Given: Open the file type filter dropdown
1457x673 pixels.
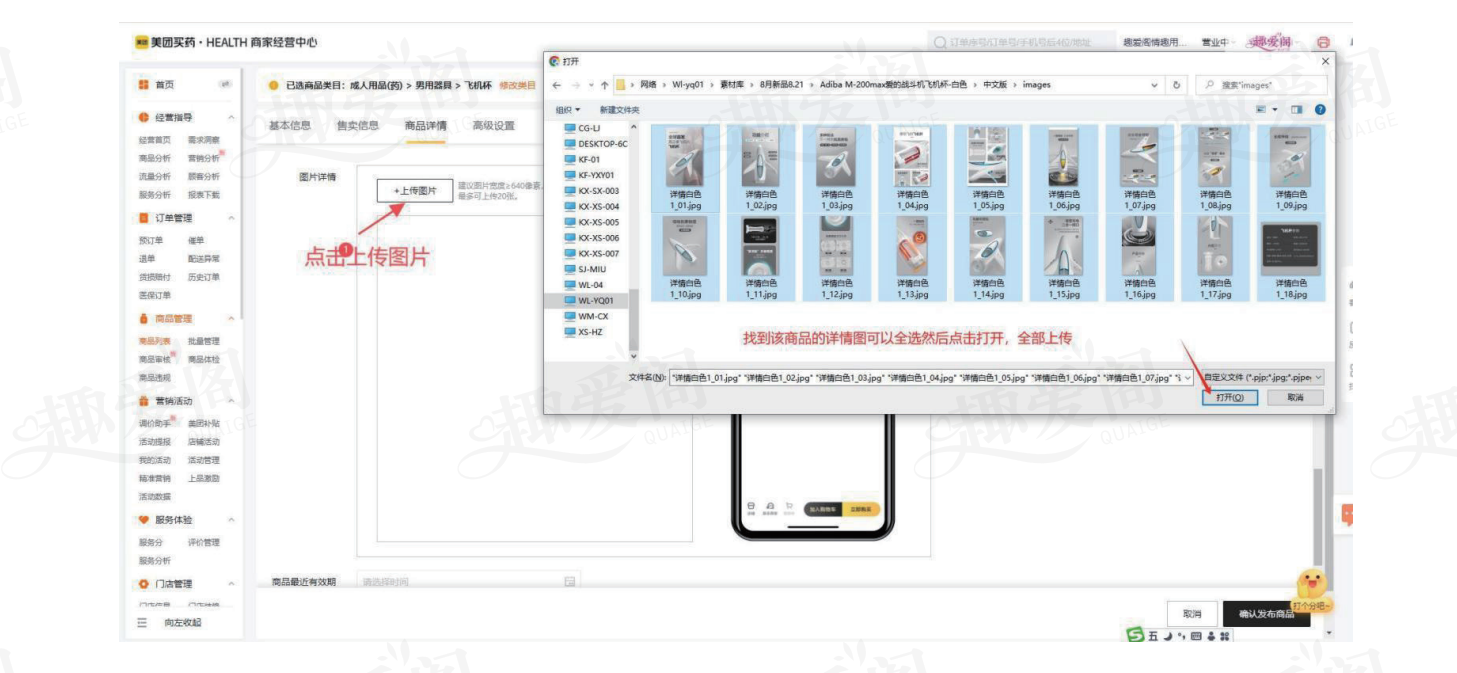Looking at the screenshot, I should tap(1264, 377).
